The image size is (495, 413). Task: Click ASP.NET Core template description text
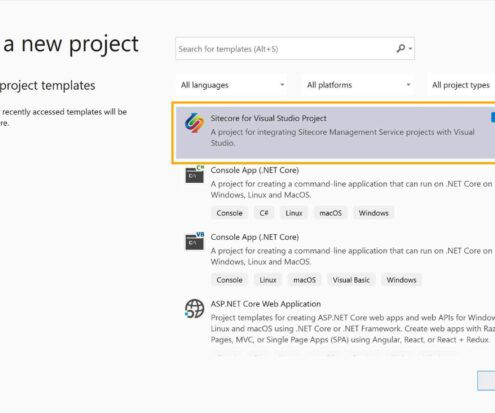click(x=353, y=329)
